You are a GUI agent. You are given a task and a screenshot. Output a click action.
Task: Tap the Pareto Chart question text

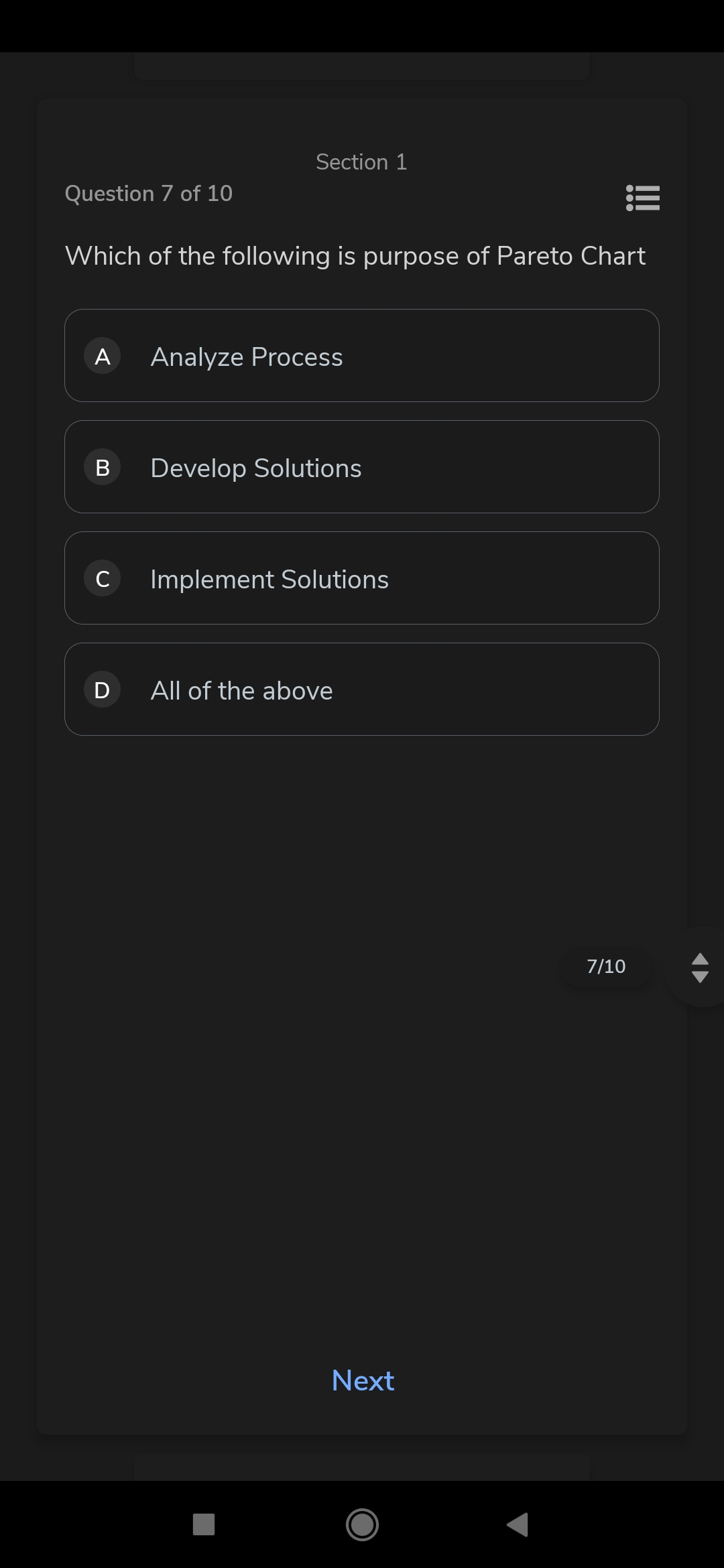click(x=355, y=256)
